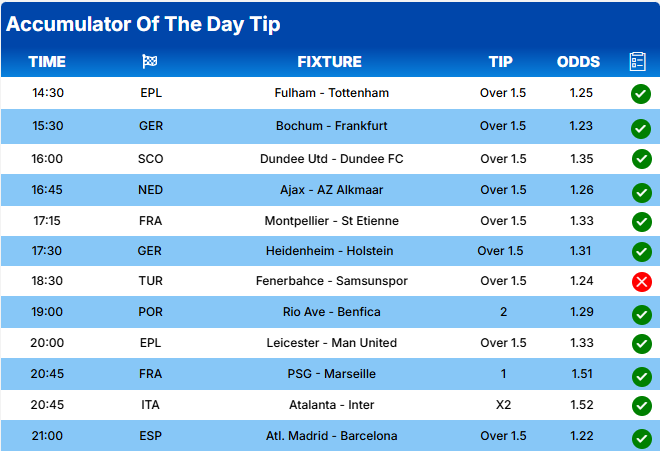Click the FIXTURE column header
This screenshot has height=451, width=660.
point(330,62)
